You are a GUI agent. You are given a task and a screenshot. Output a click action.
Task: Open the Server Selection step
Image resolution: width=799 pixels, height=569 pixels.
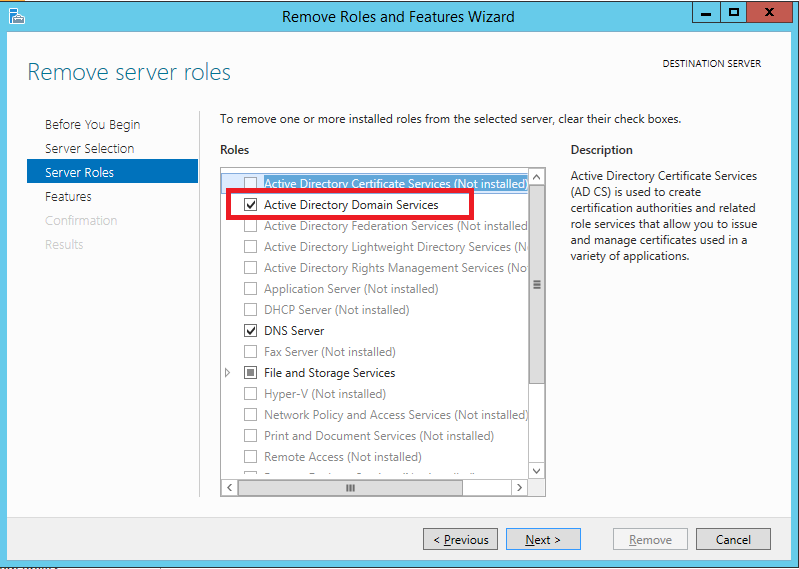(90, 149)
